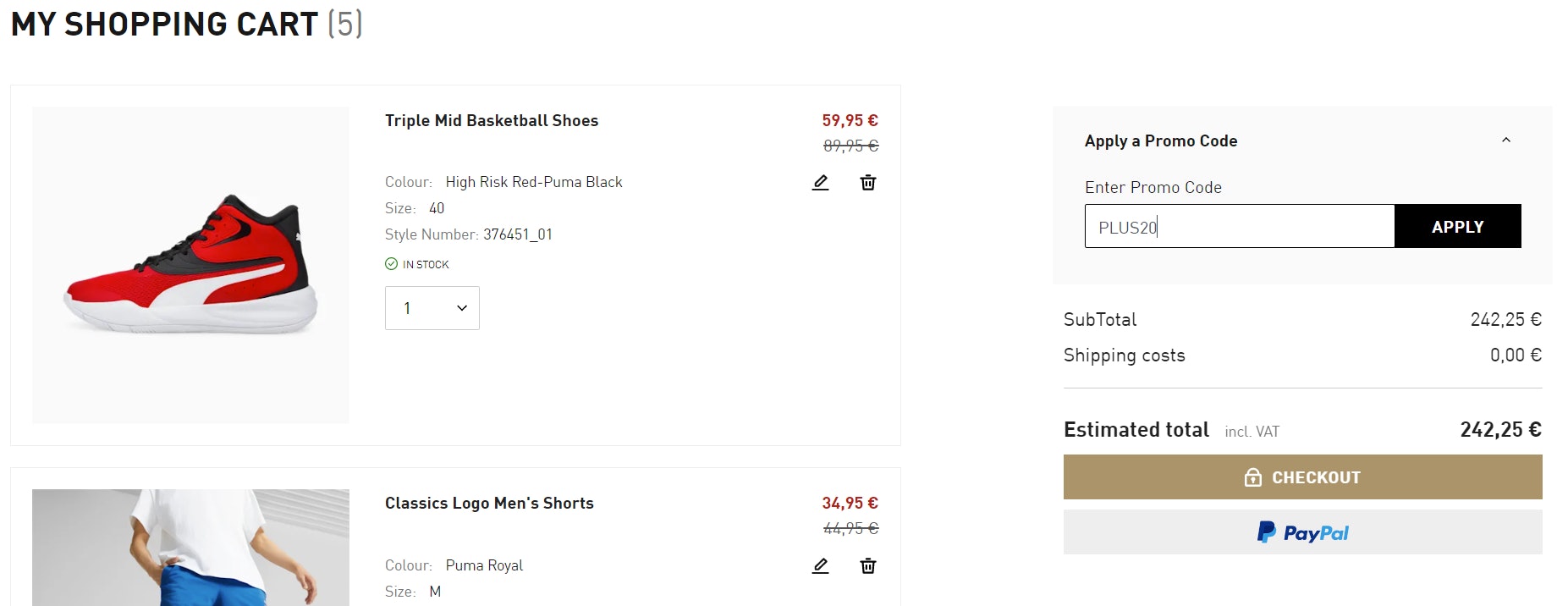Click the red basketball shoe thumbnail

click(x=190, y=264)
